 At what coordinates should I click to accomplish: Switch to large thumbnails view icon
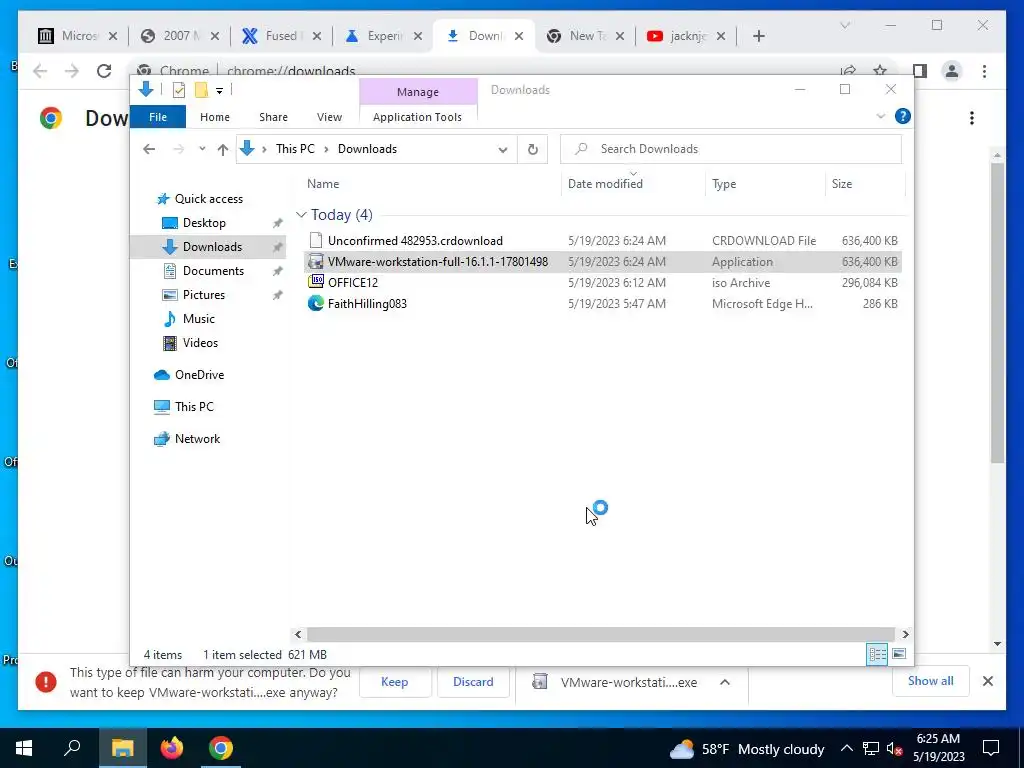[x=899, y=654]
